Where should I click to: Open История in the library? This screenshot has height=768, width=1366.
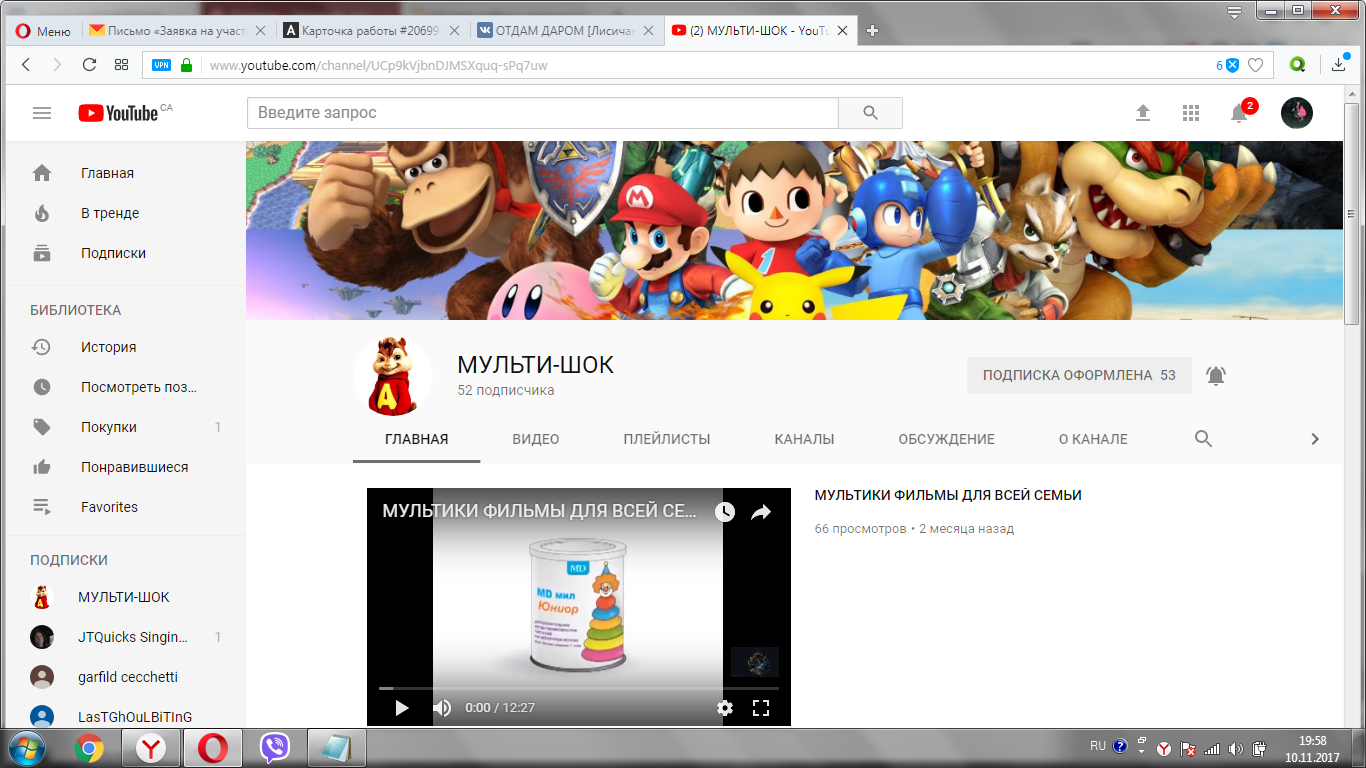[x=126, y=347]
